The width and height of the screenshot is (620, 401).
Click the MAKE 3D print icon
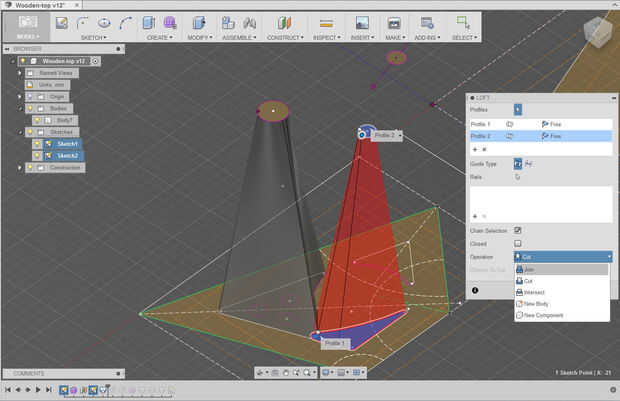click(x=394, y=22)
